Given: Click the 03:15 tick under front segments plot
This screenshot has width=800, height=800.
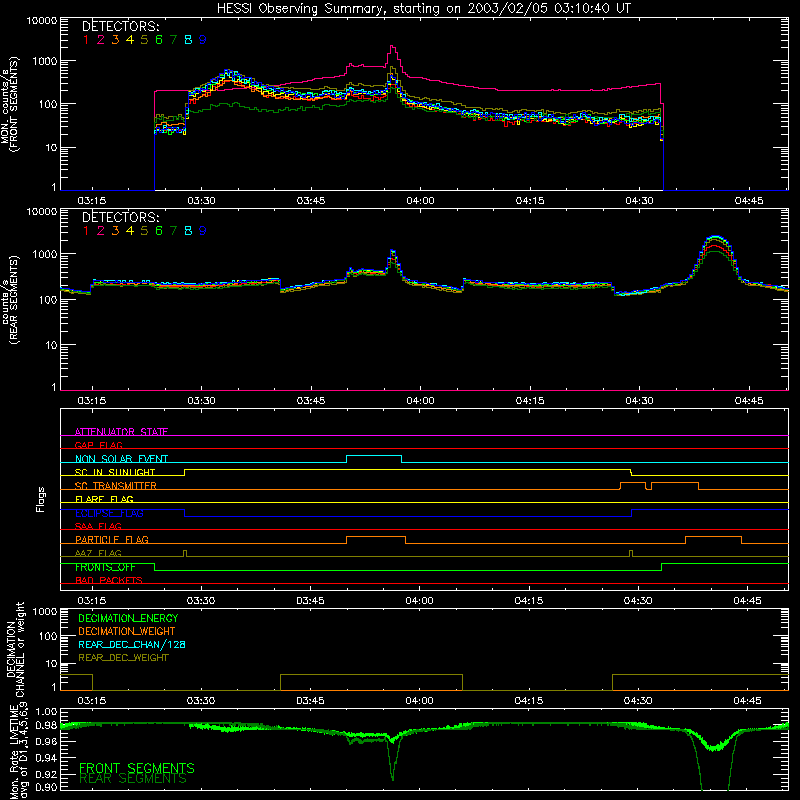Looking at the screenshot, I should click(x=92, y=201).
